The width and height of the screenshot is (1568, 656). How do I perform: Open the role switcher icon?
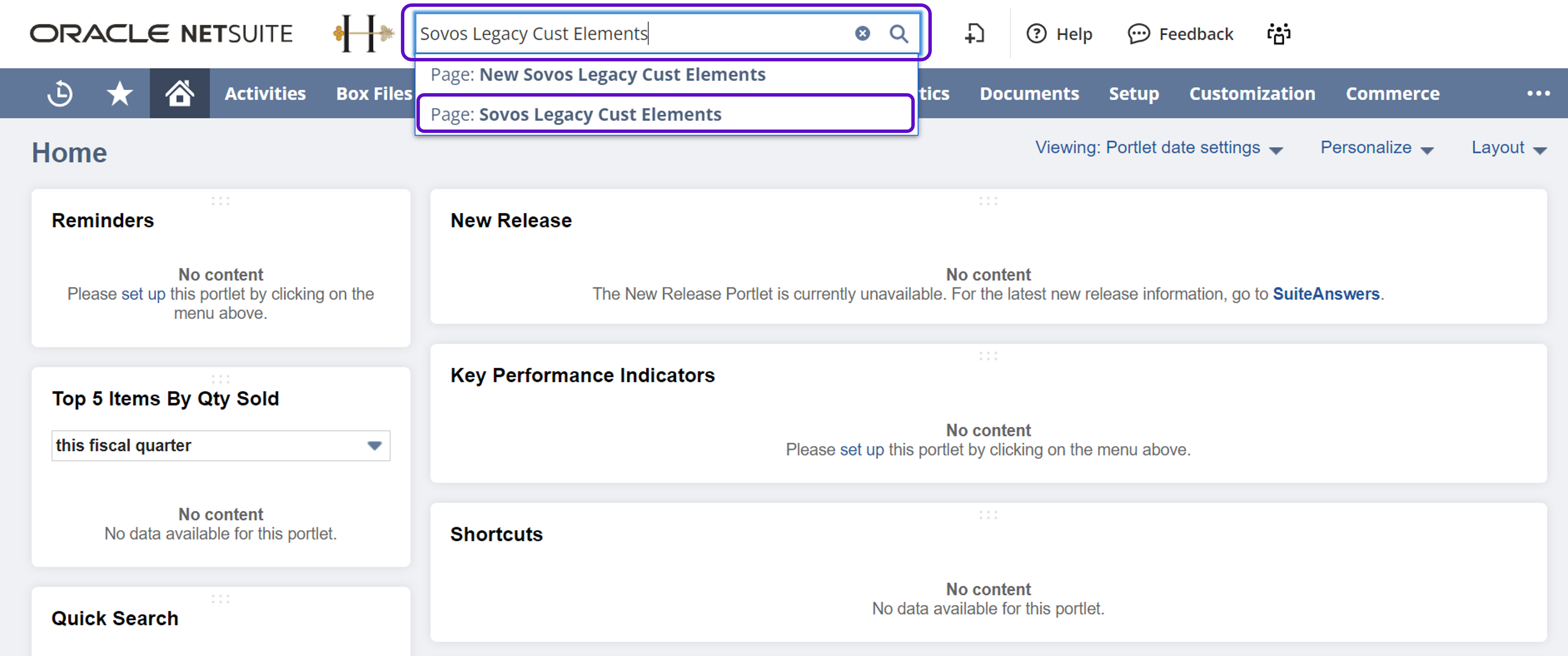(x=1278, y=33)
